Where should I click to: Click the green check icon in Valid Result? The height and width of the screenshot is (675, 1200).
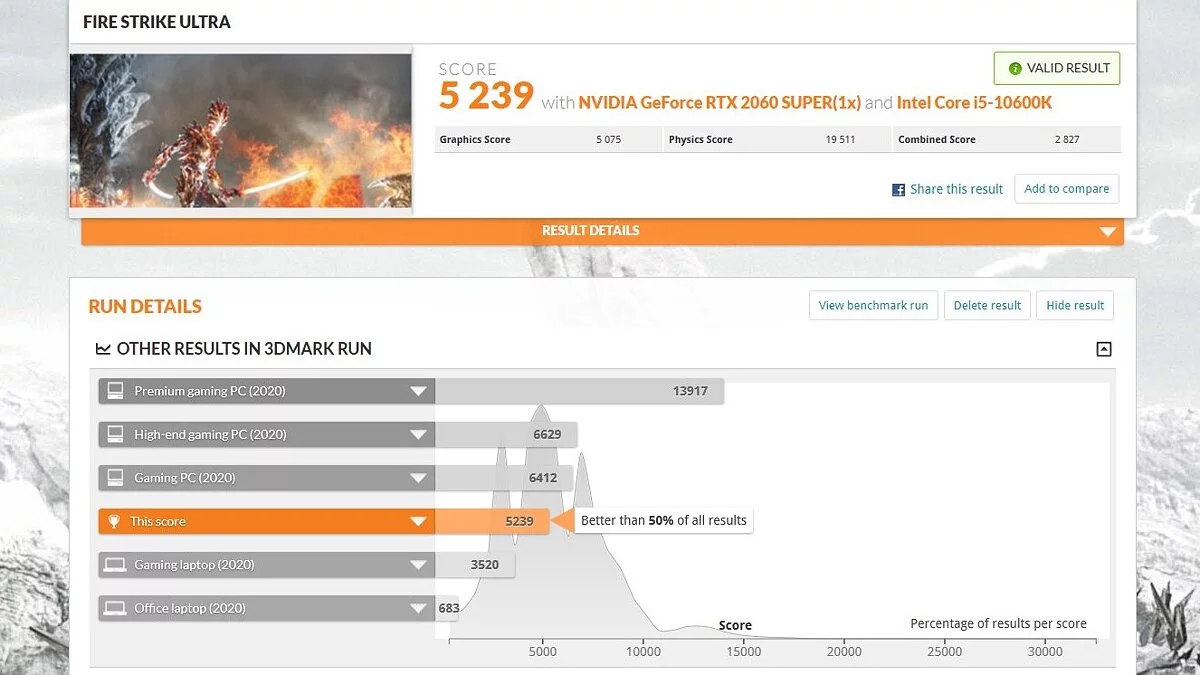[1015, 68]
